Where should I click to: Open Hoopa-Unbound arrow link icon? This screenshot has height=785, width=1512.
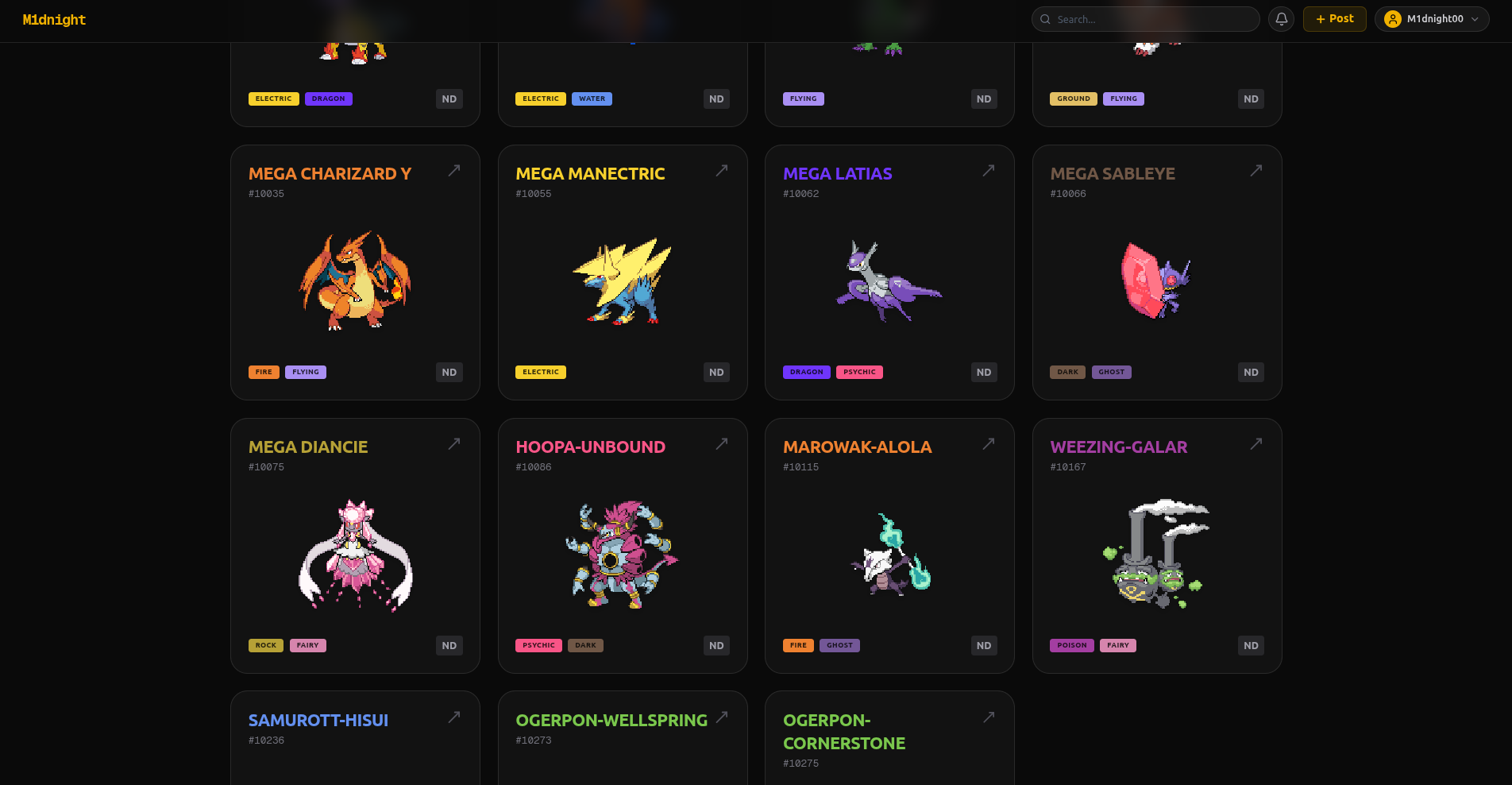click(722, 443)
